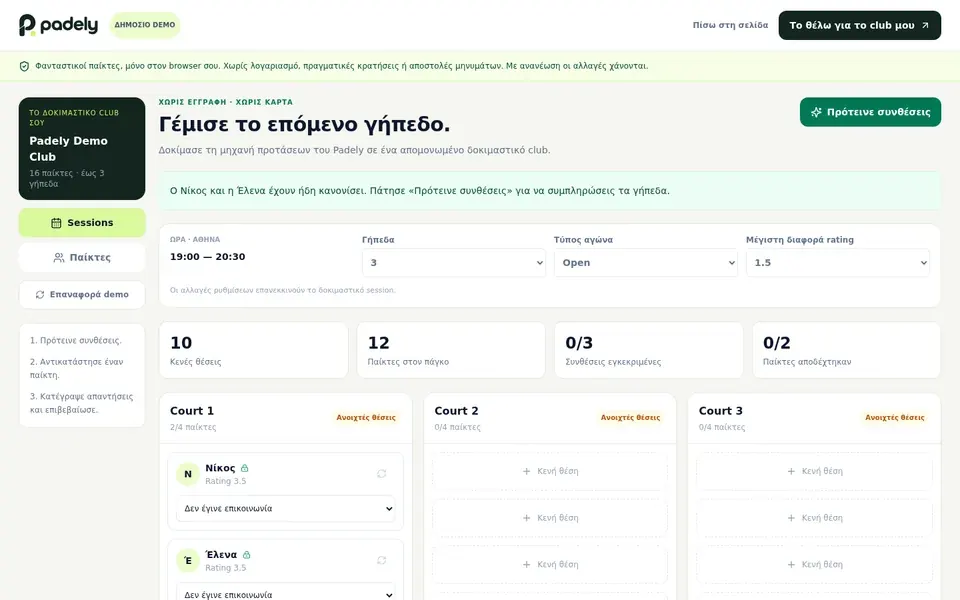Click the lock icon next to Έλενα

[246, 555]
